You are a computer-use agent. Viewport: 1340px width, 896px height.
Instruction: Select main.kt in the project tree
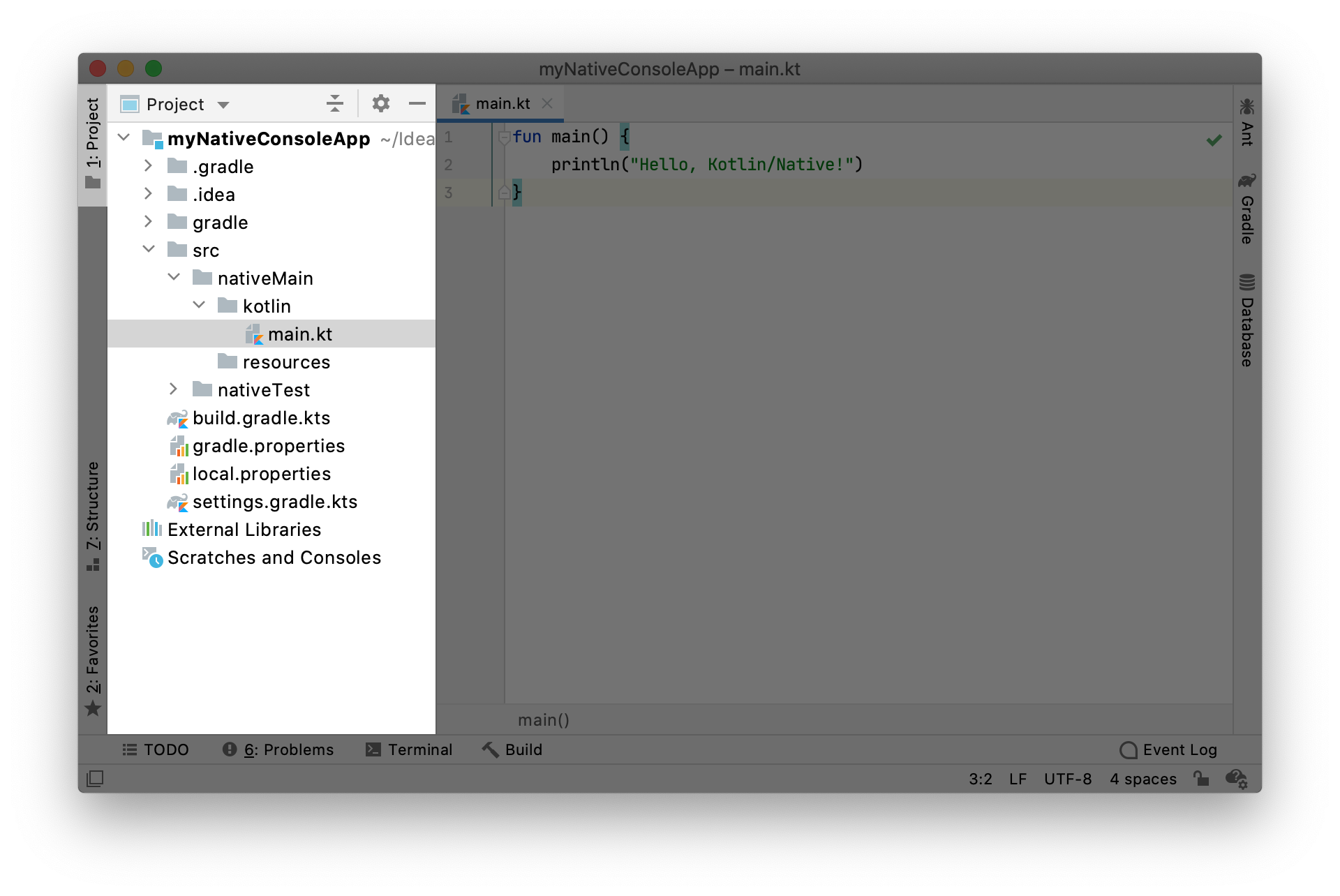point(271,334)
